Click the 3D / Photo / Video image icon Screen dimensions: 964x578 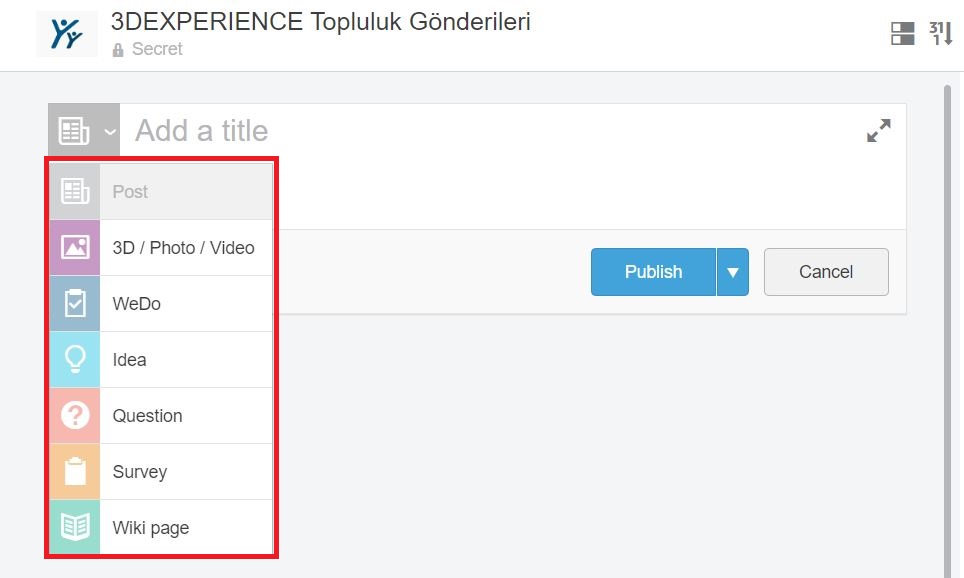click(75, 248)
